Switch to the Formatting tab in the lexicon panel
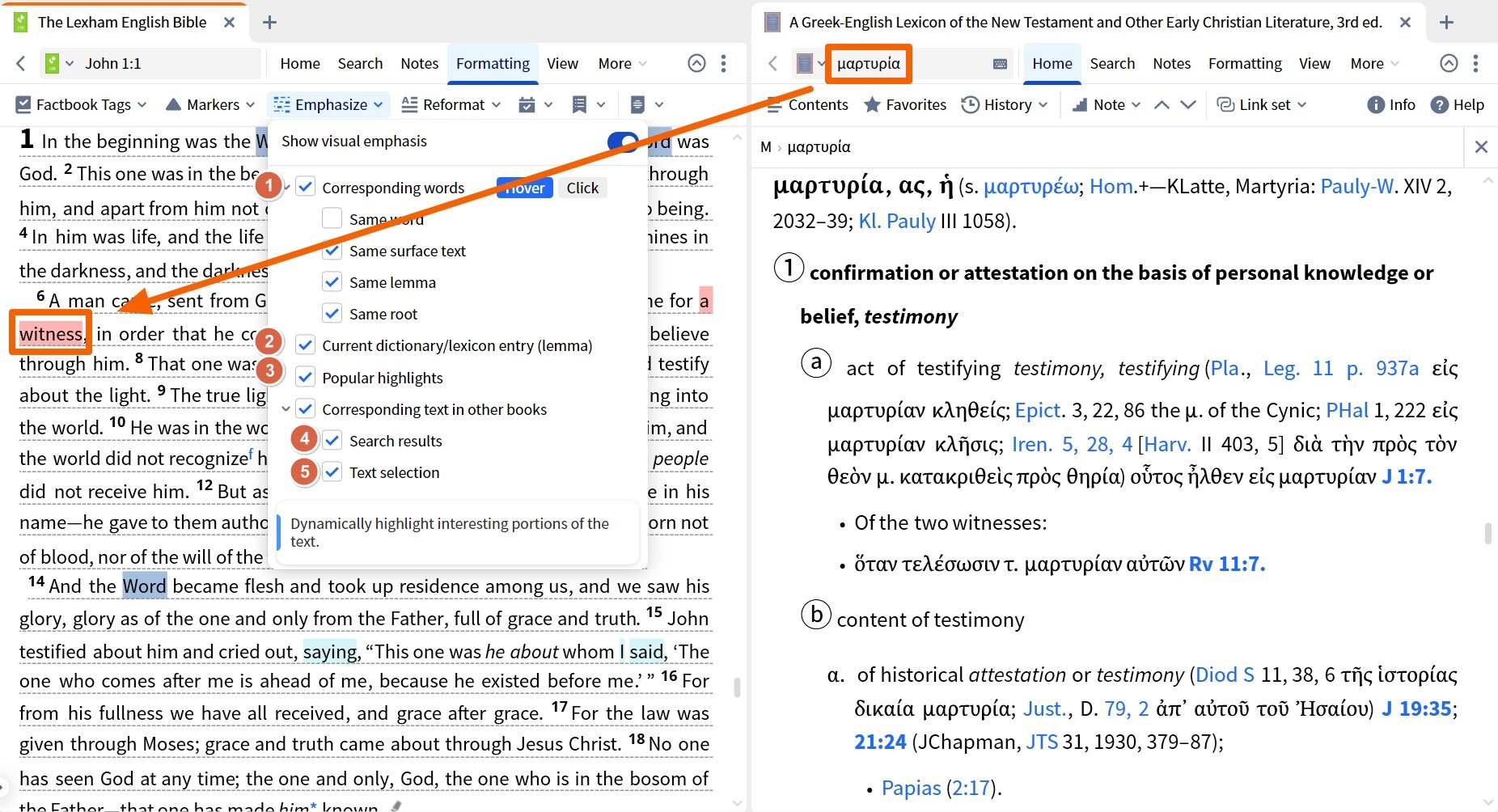The width and height of the screenshot is (1498, 812). [1245, 63]
